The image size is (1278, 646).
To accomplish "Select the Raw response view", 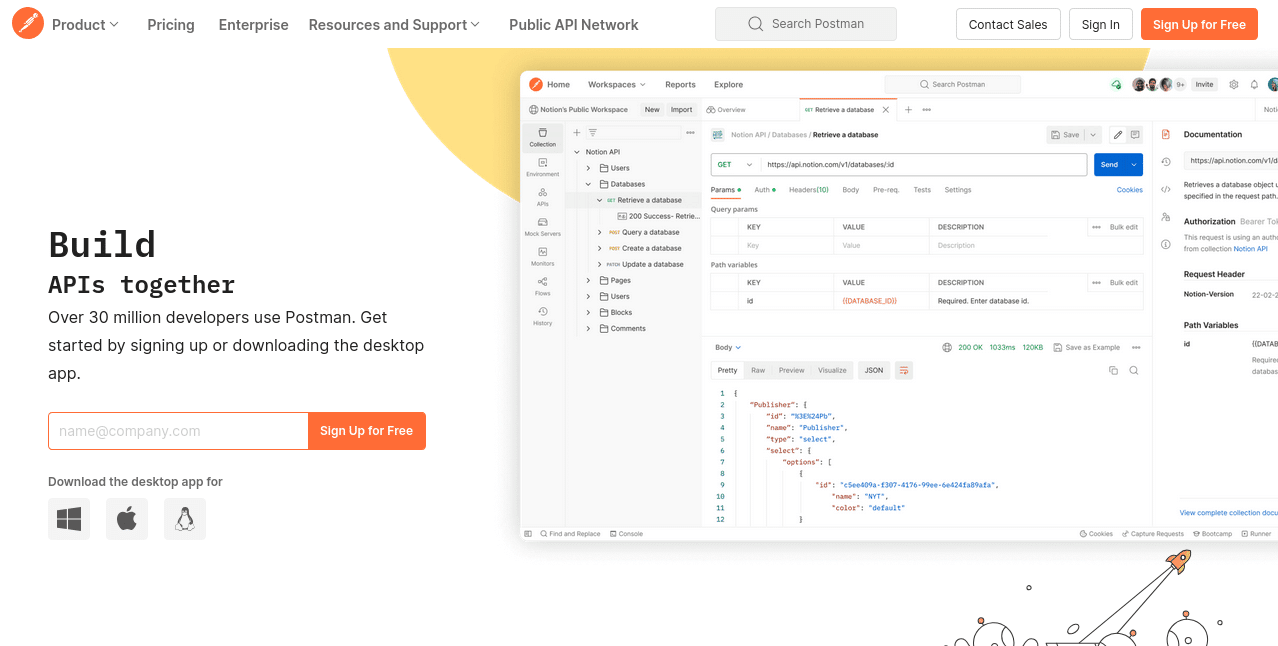I will pyautogui.click(x=759, y=370).
